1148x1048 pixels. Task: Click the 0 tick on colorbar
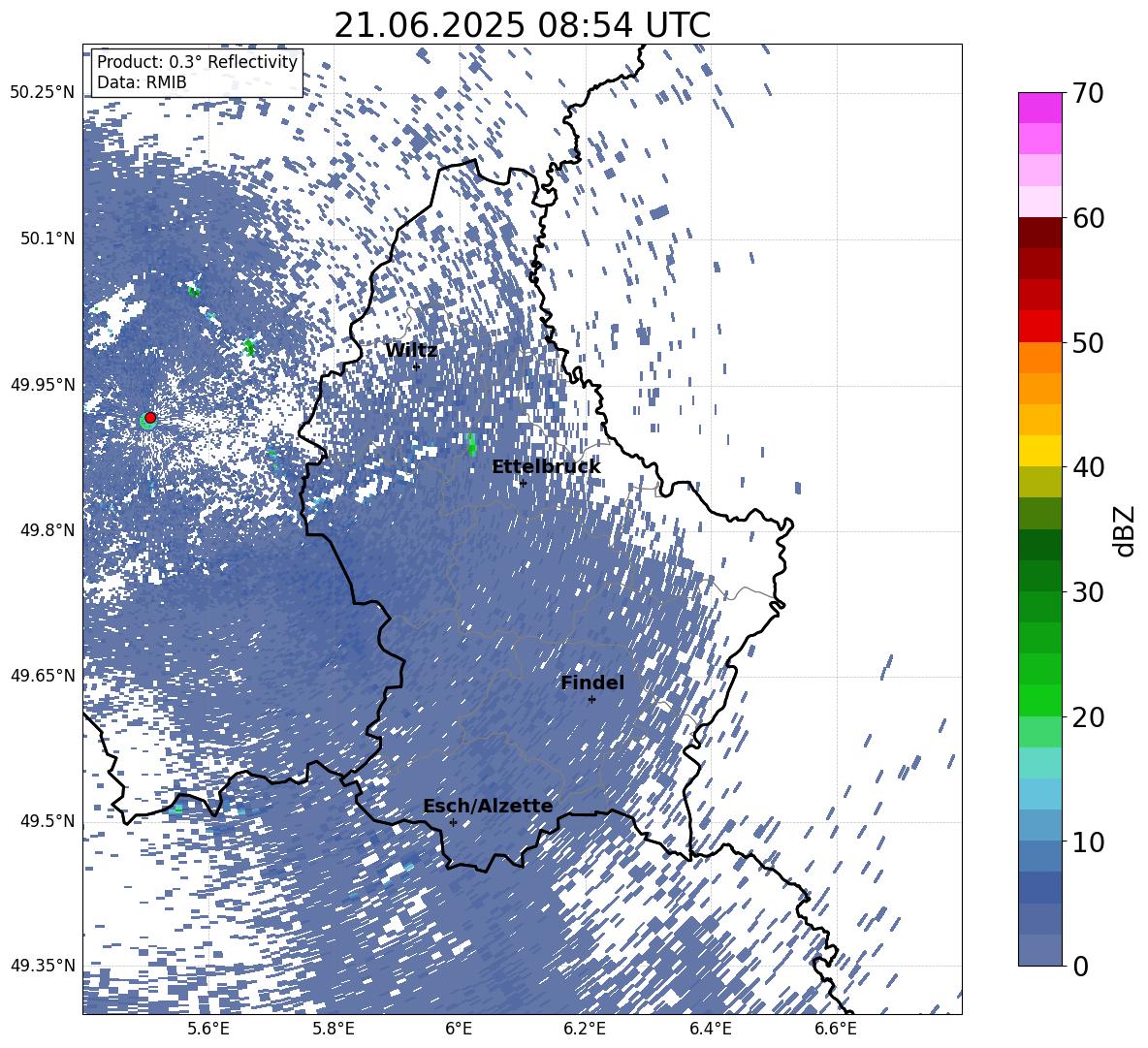click(x=1080, y=966)
